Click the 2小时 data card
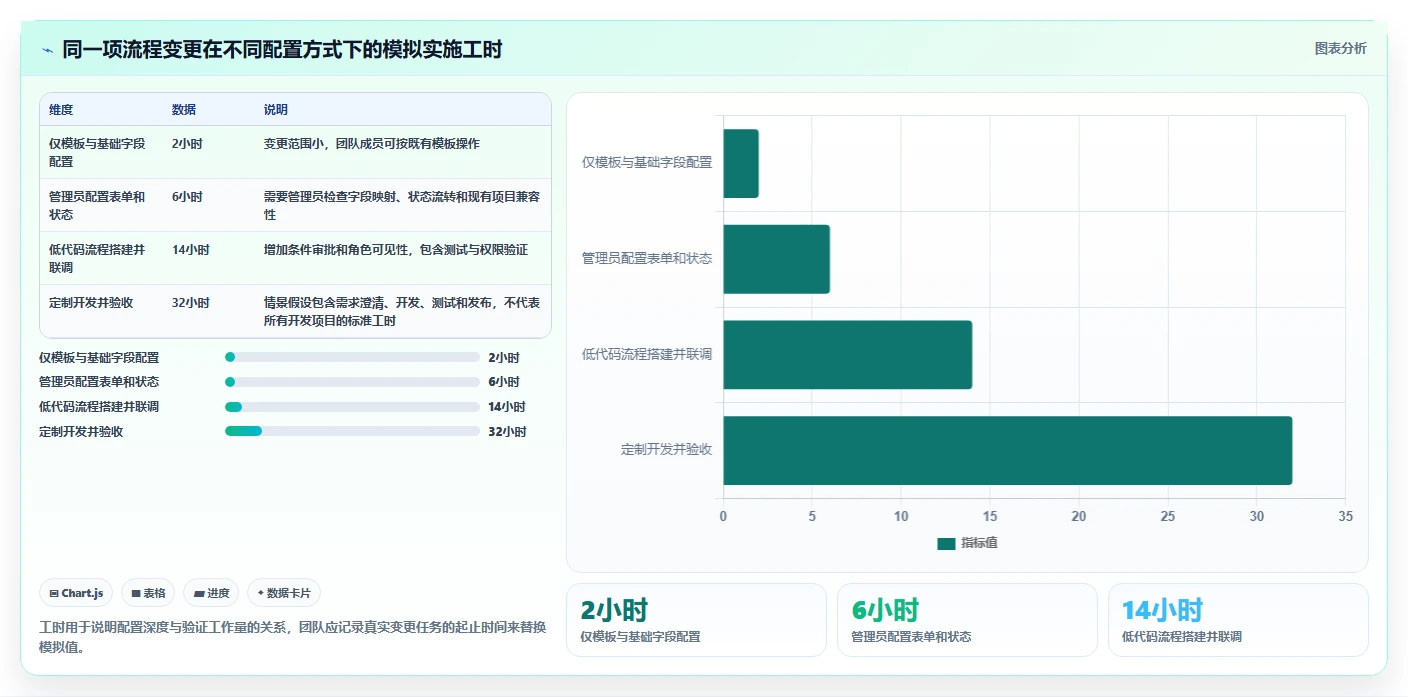 tap(696, 620)
